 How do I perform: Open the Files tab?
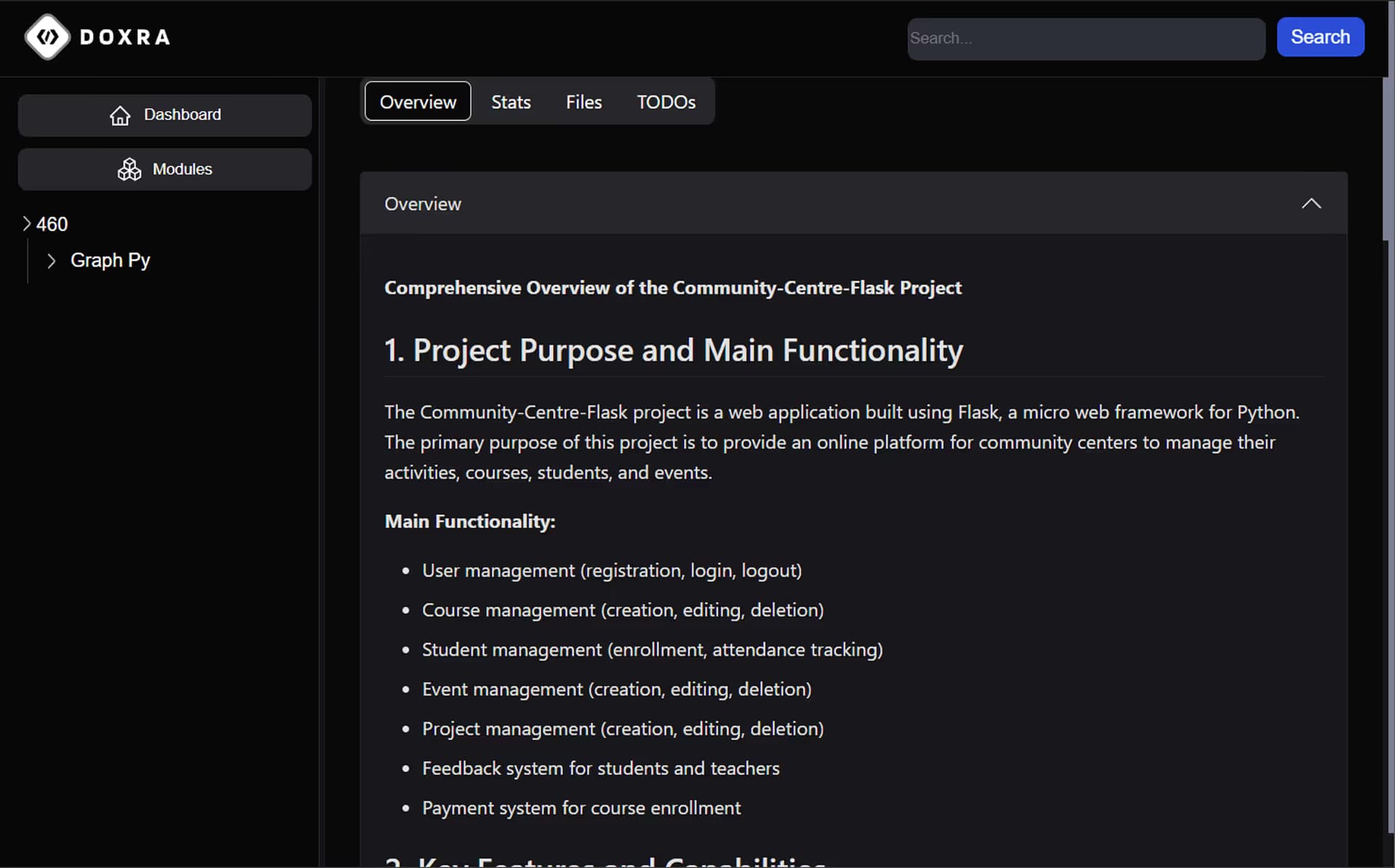coord(583,102)
